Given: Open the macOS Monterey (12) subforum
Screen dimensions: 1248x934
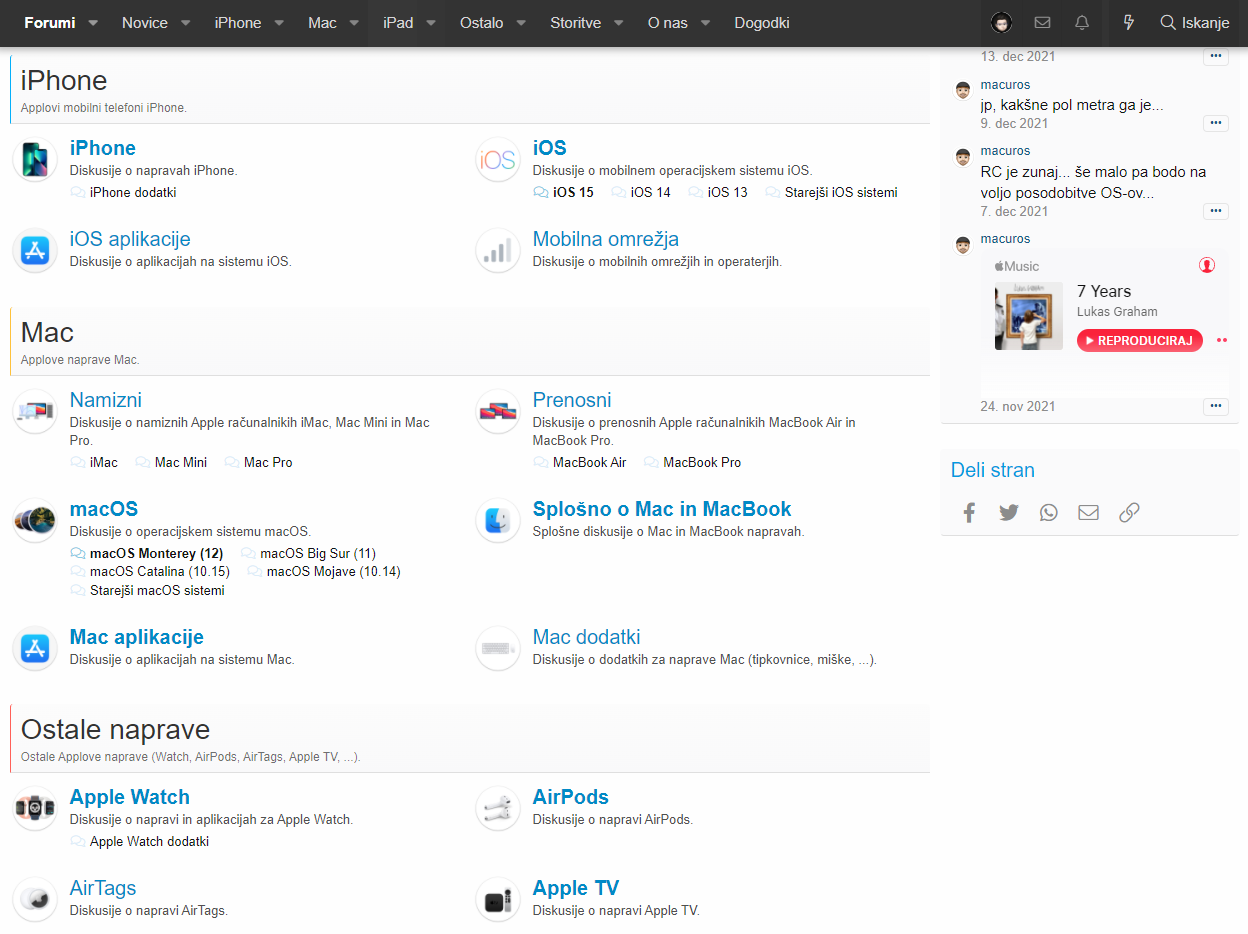Looking at the screenshot, I should (156, 553).
